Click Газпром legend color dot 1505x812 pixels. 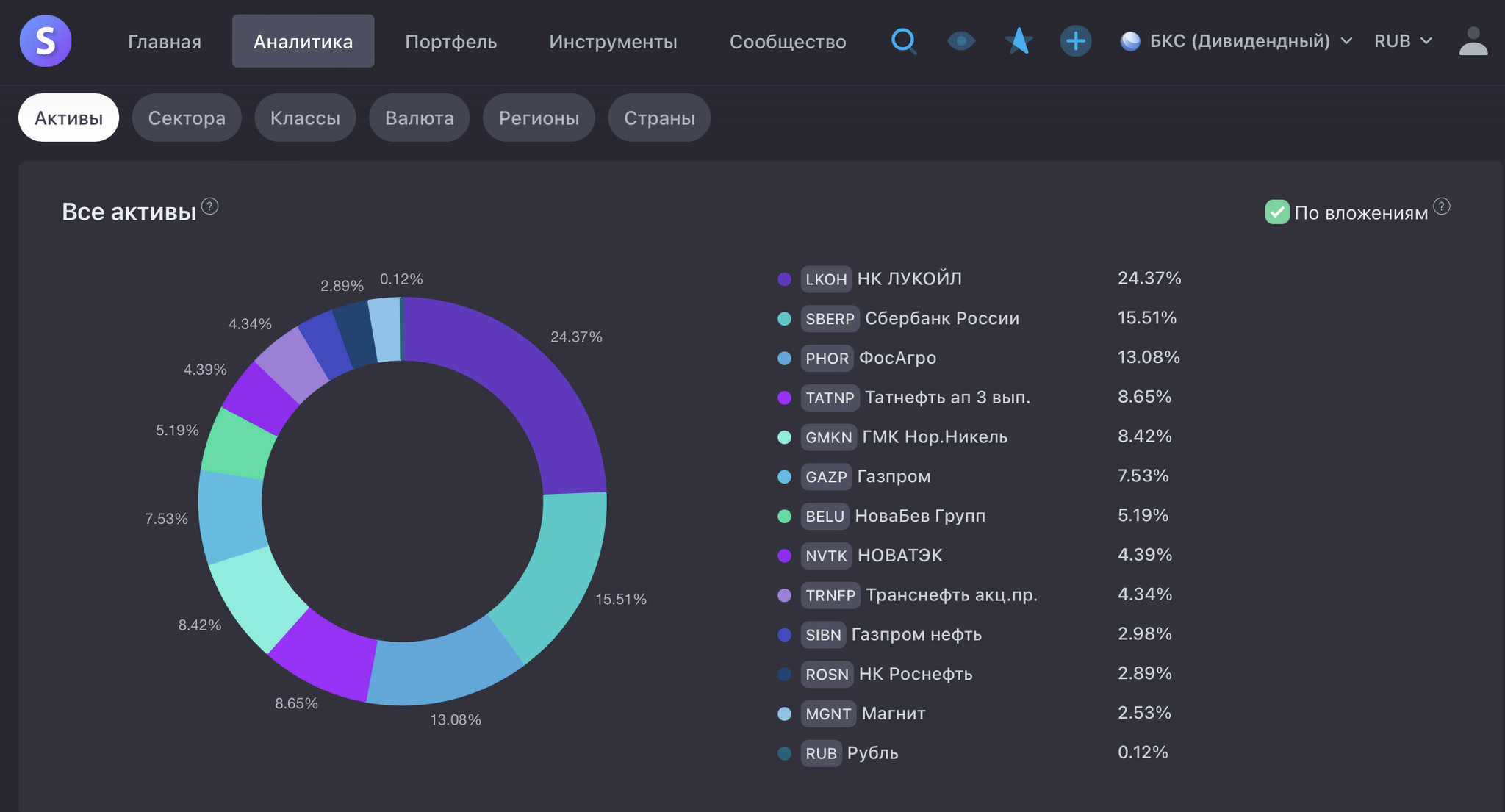[784, 478]
